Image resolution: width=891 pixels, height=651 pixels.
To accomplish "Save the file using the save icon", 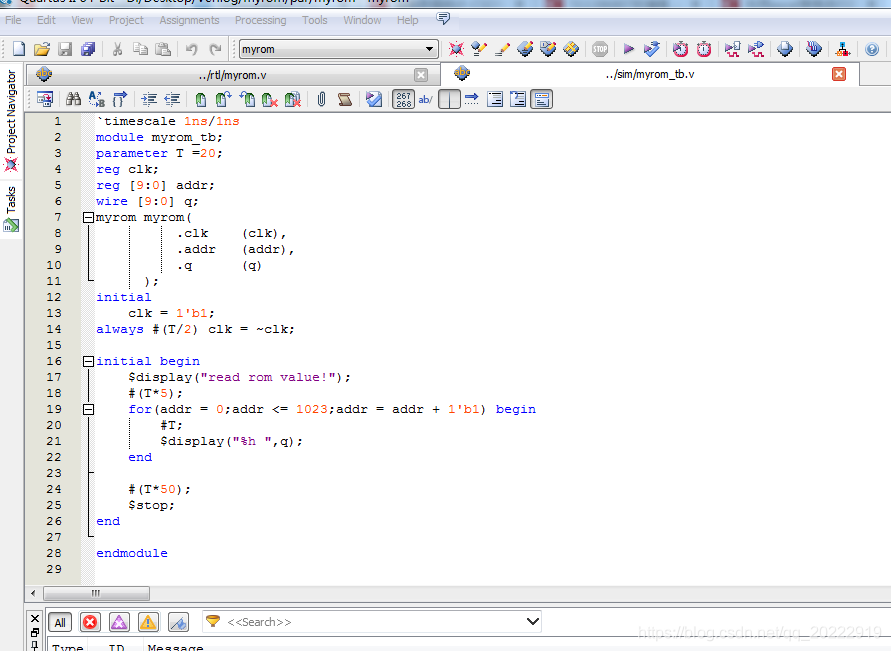I will (64, 48).
